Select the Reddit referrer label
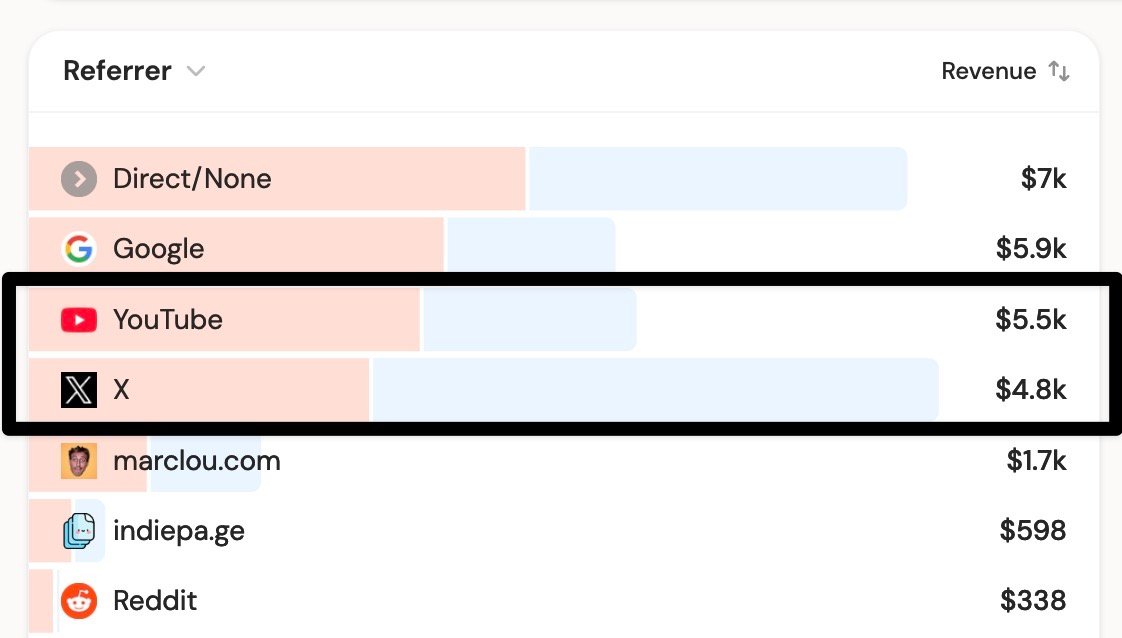This screenshot has height=638, width=1122. [x=155, y=601]
